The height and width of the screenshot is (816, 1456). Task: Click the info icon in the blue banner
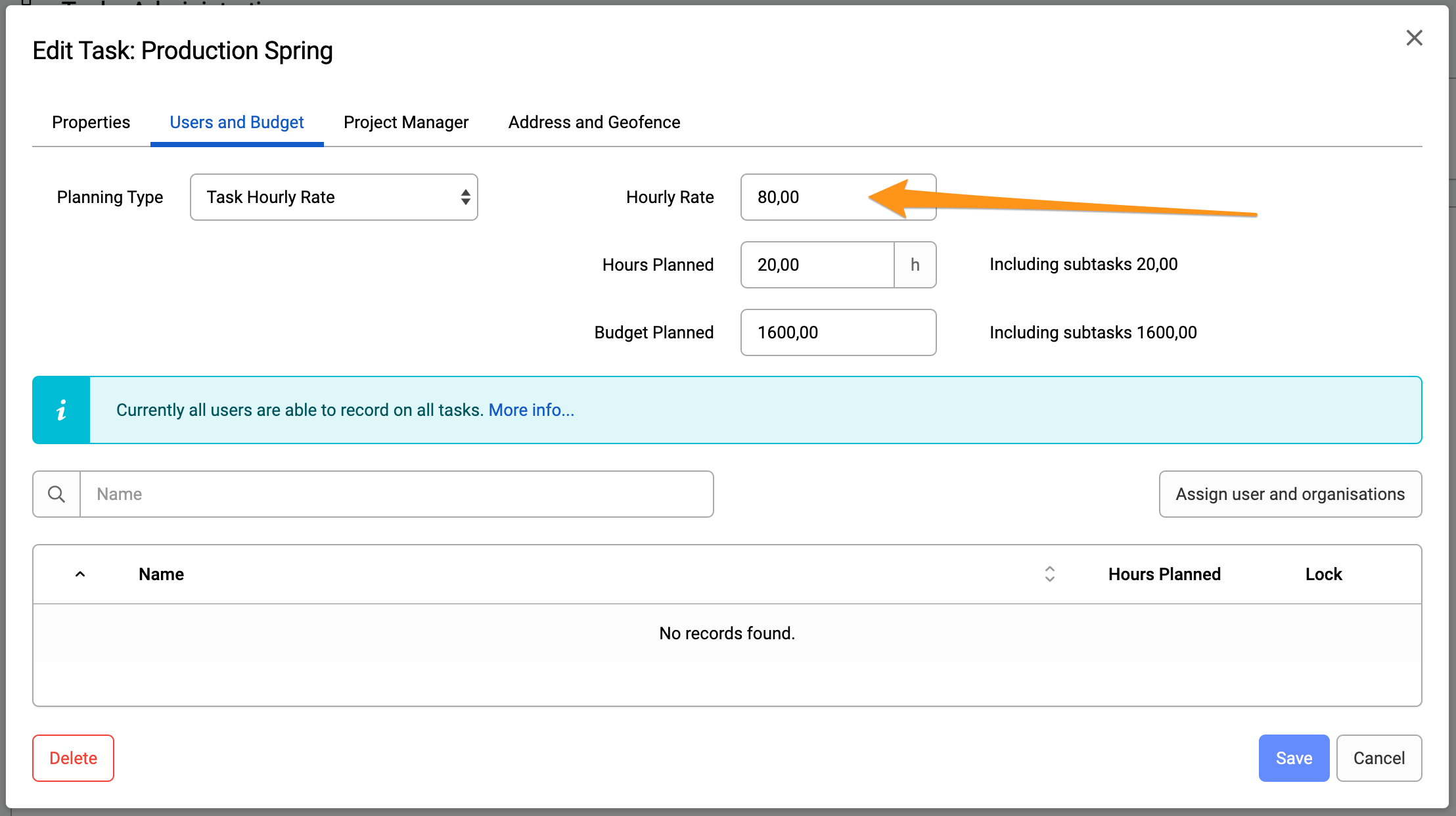point(61,410)
